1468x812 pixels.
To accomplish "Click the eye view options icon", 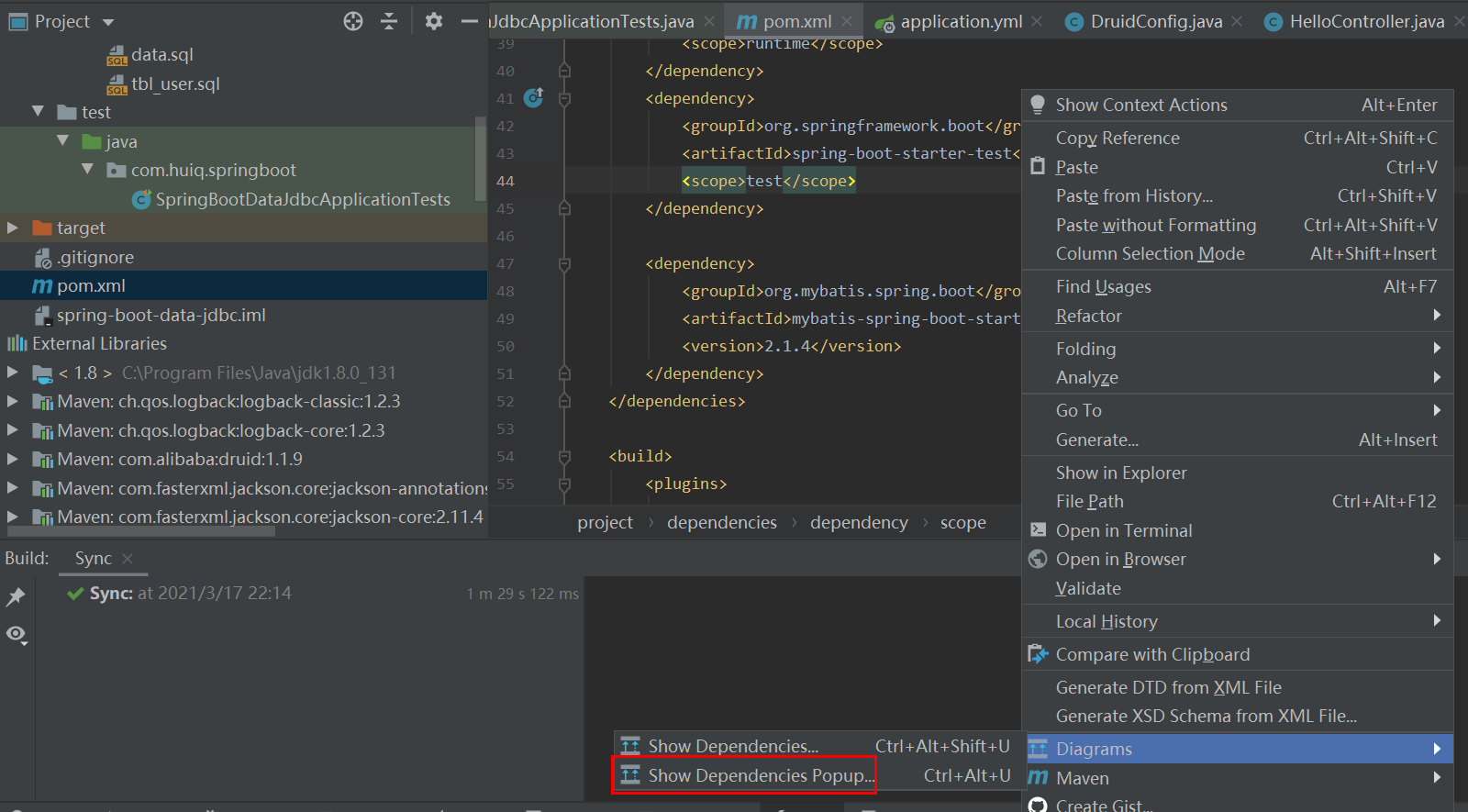I will click(16, 634).
